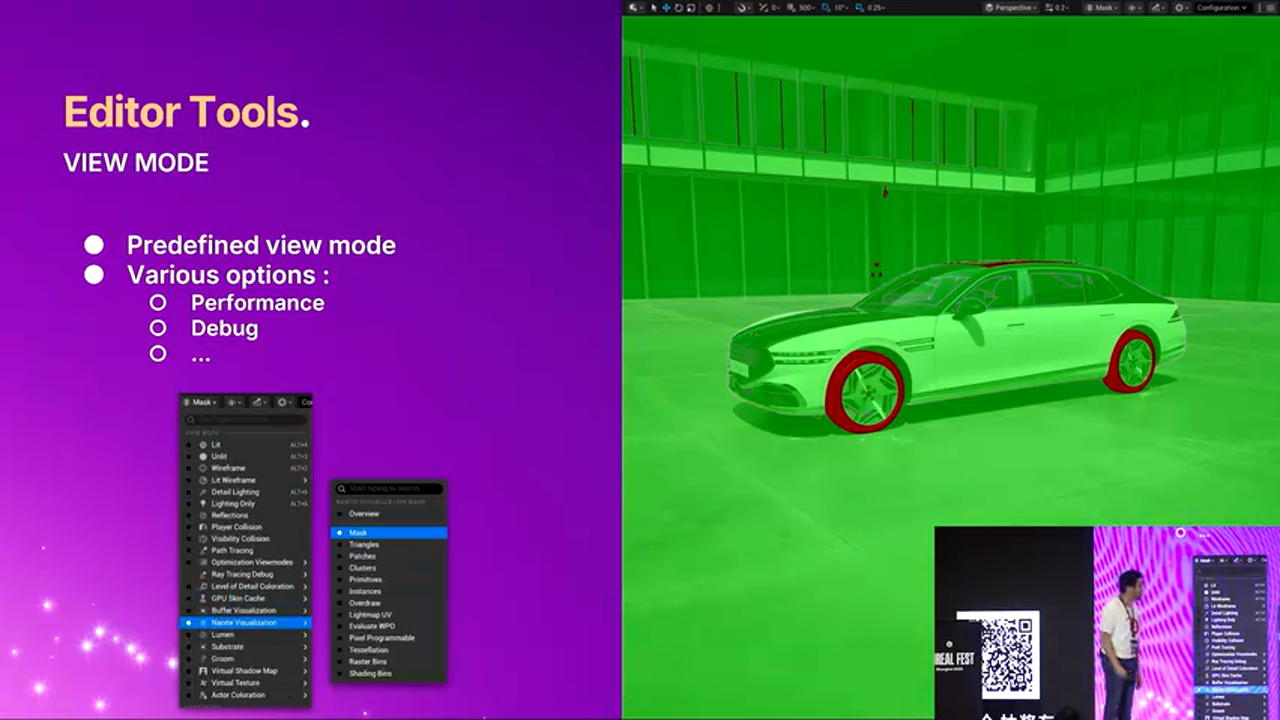Click the show flags eye icon

point(1132,7)
